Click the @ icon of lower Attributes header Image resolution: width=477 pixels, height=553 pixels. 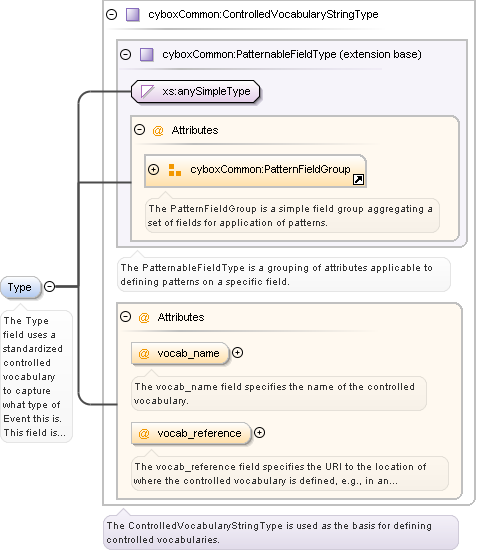144,318
